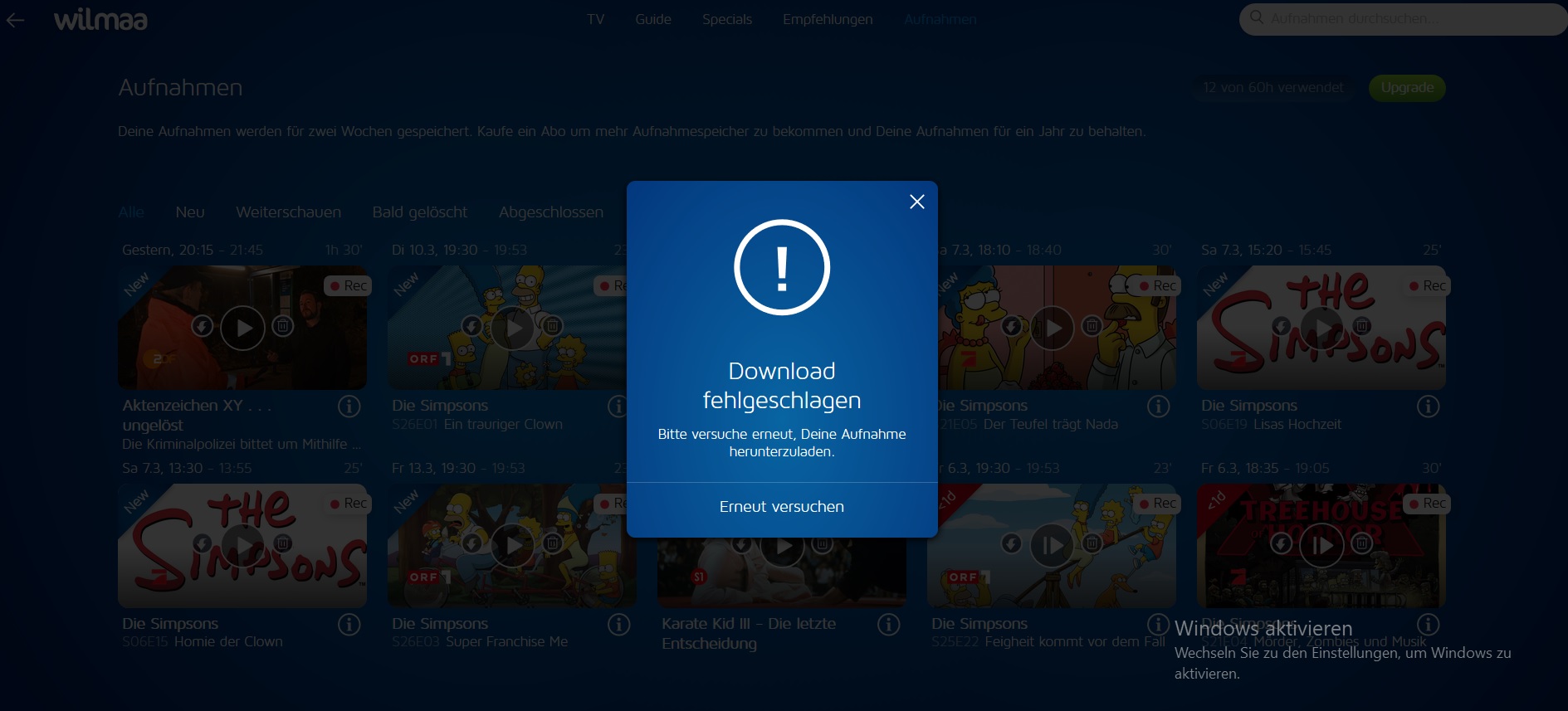
Task: Download Feigheit kommt vor dem Fall
Action: [1012, 543]
